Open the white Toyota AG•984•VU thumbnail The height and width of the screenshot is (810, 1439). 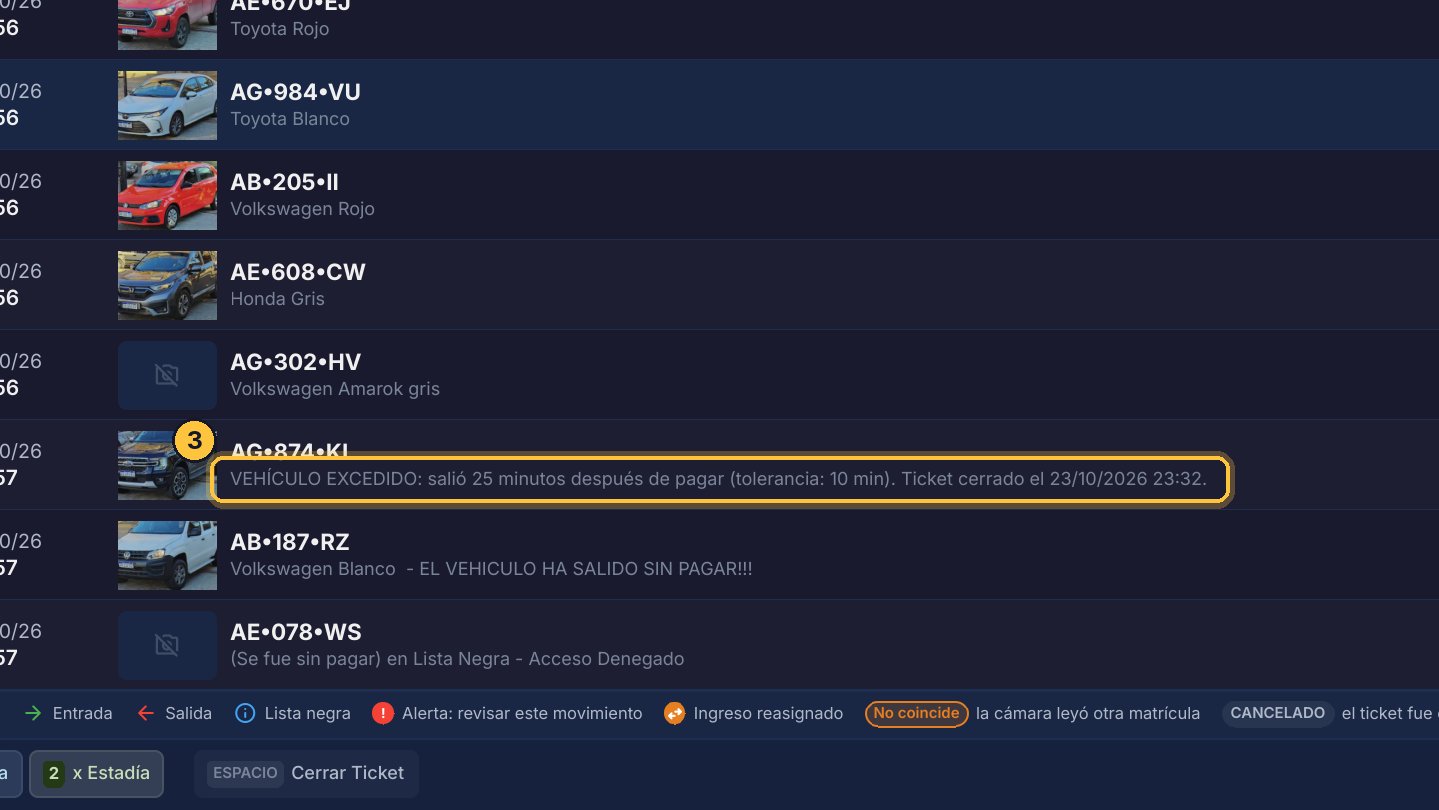(x=167, y=105)
